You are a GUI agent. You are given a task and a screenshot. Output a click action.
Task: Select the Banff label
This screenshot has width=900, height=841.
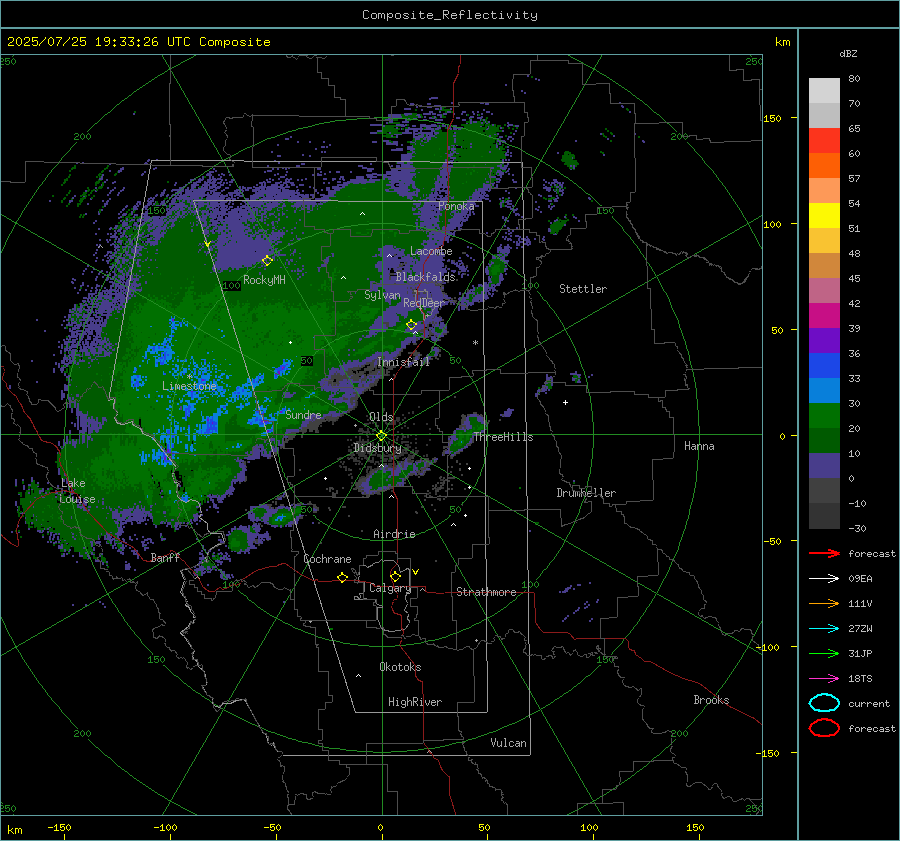tap(165, 557)
